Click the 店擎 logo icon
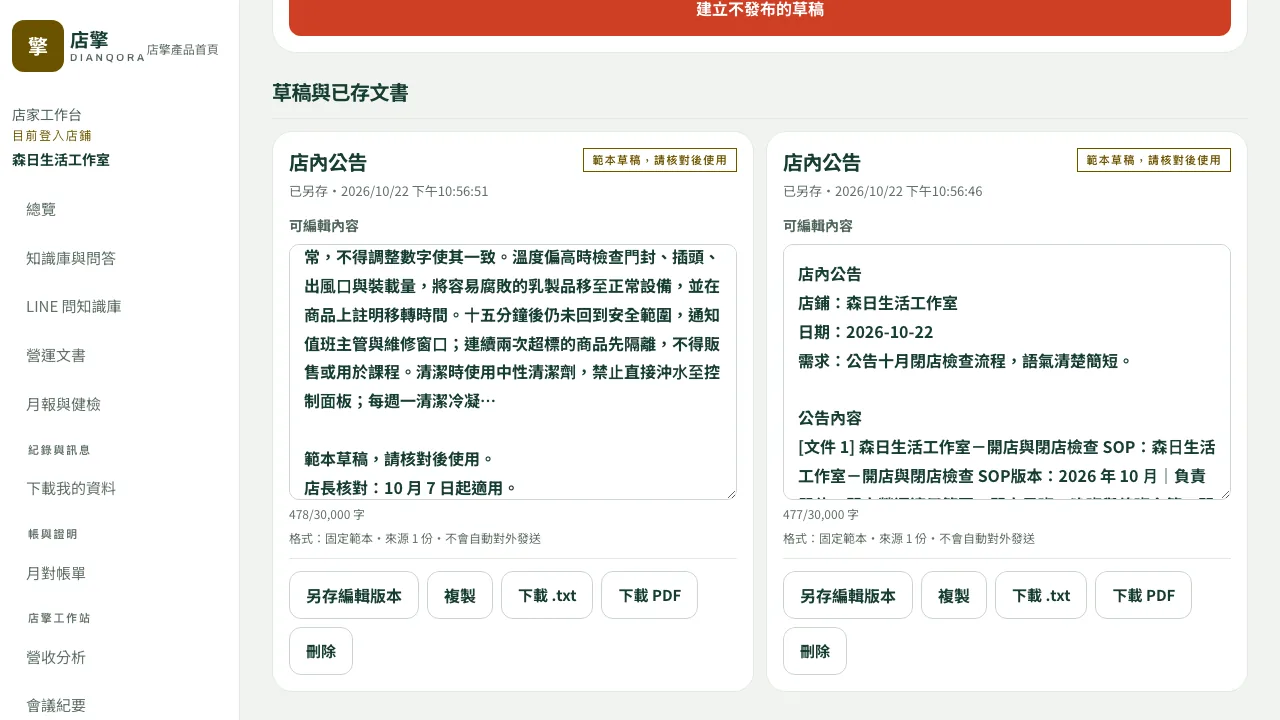This screenshot has height=720, width=1280. [38, 46]
